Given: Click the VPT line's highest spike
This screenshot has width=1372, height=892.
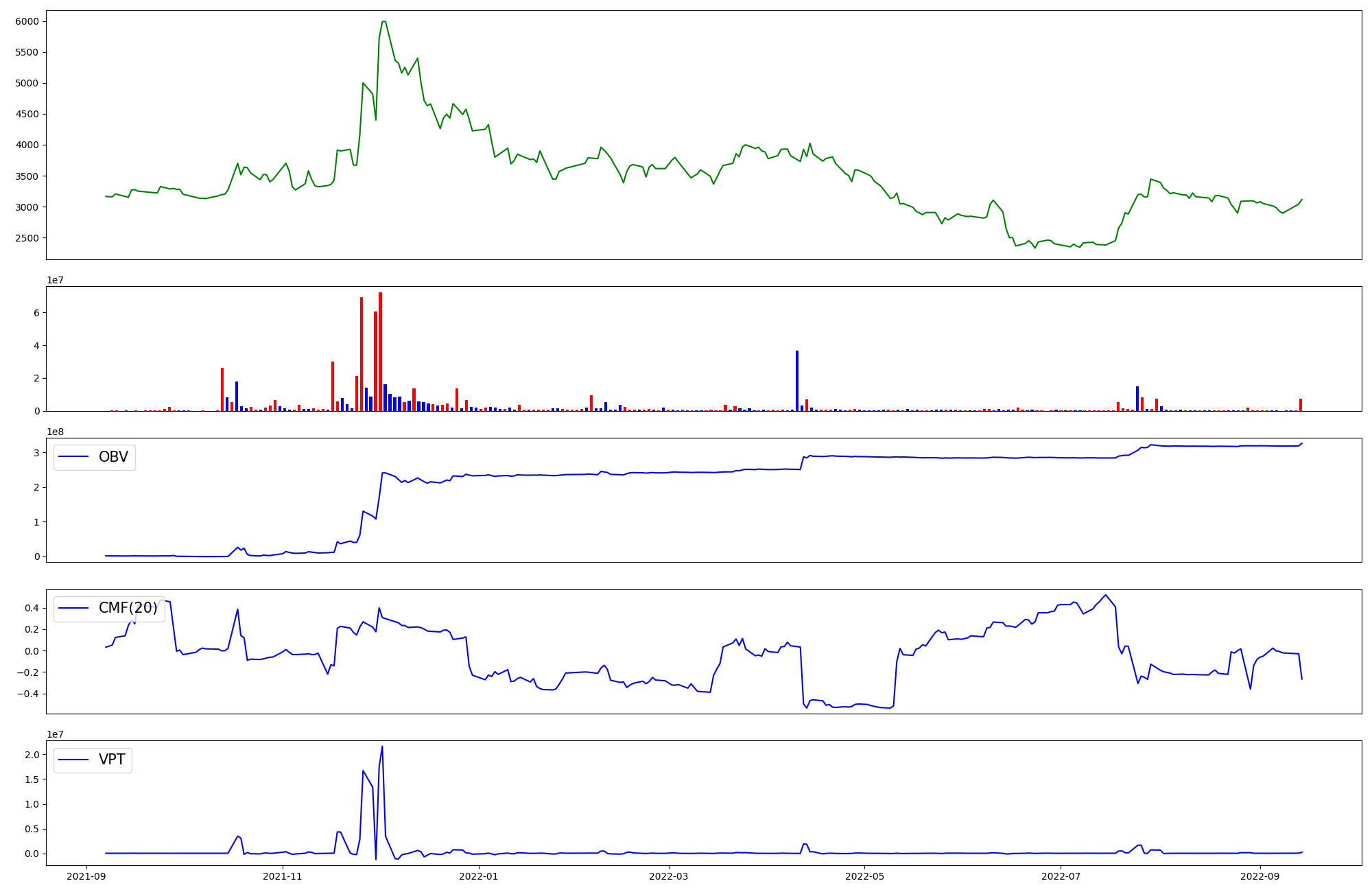Looking at the screenshot, I should pyautogui.click(x=382, y=747).
